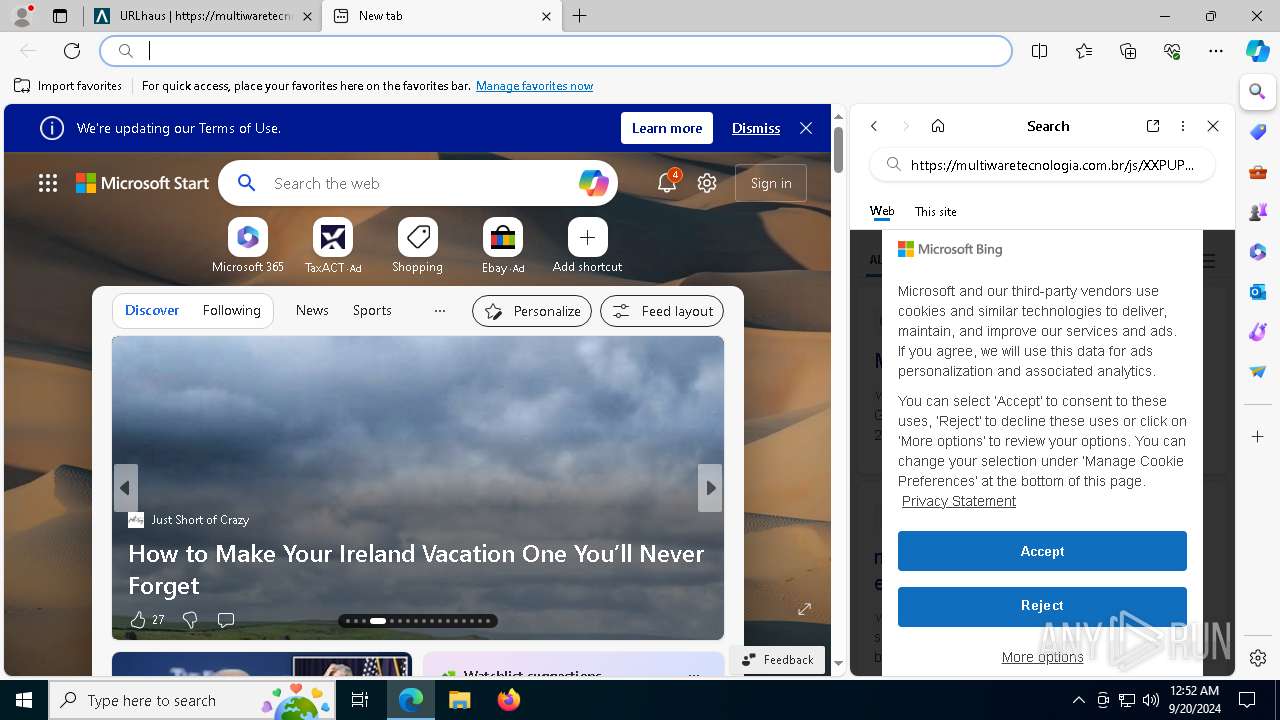Expand more feed categories ellipsis
This screenshot has width=1280, height=720.
[x=440, y=311]
